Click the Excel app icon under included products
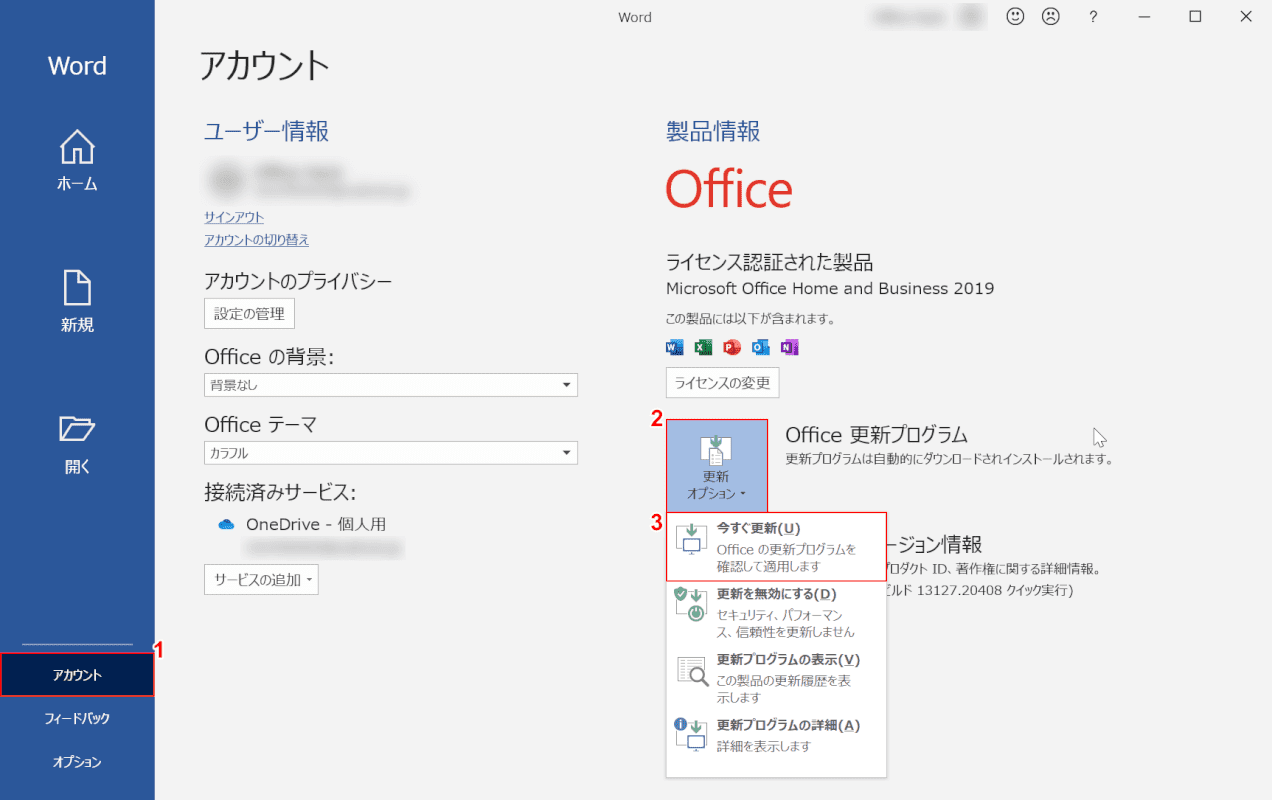 703,347
